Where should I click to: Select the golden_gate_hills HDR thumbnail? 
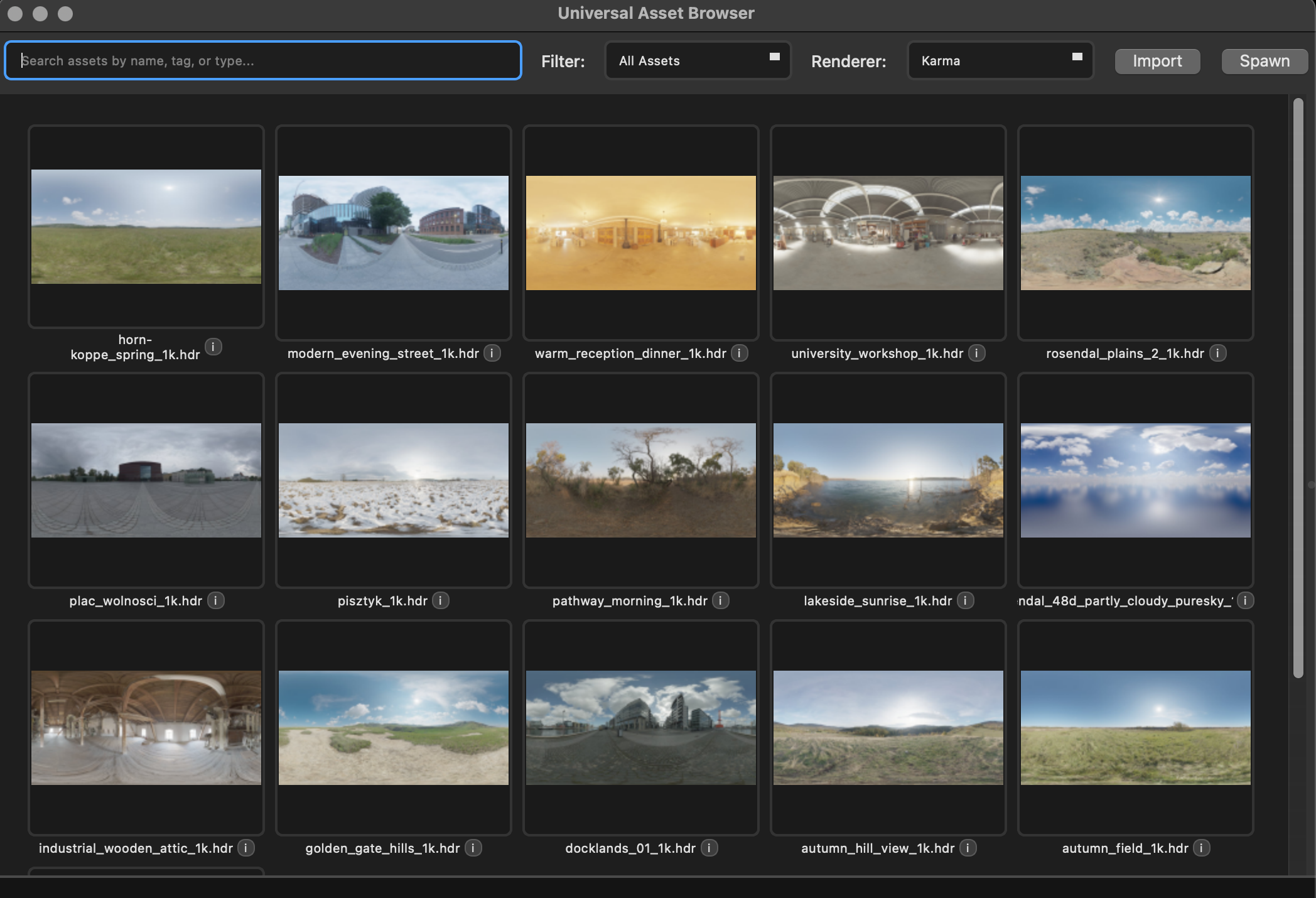click(x=393, y=727)
